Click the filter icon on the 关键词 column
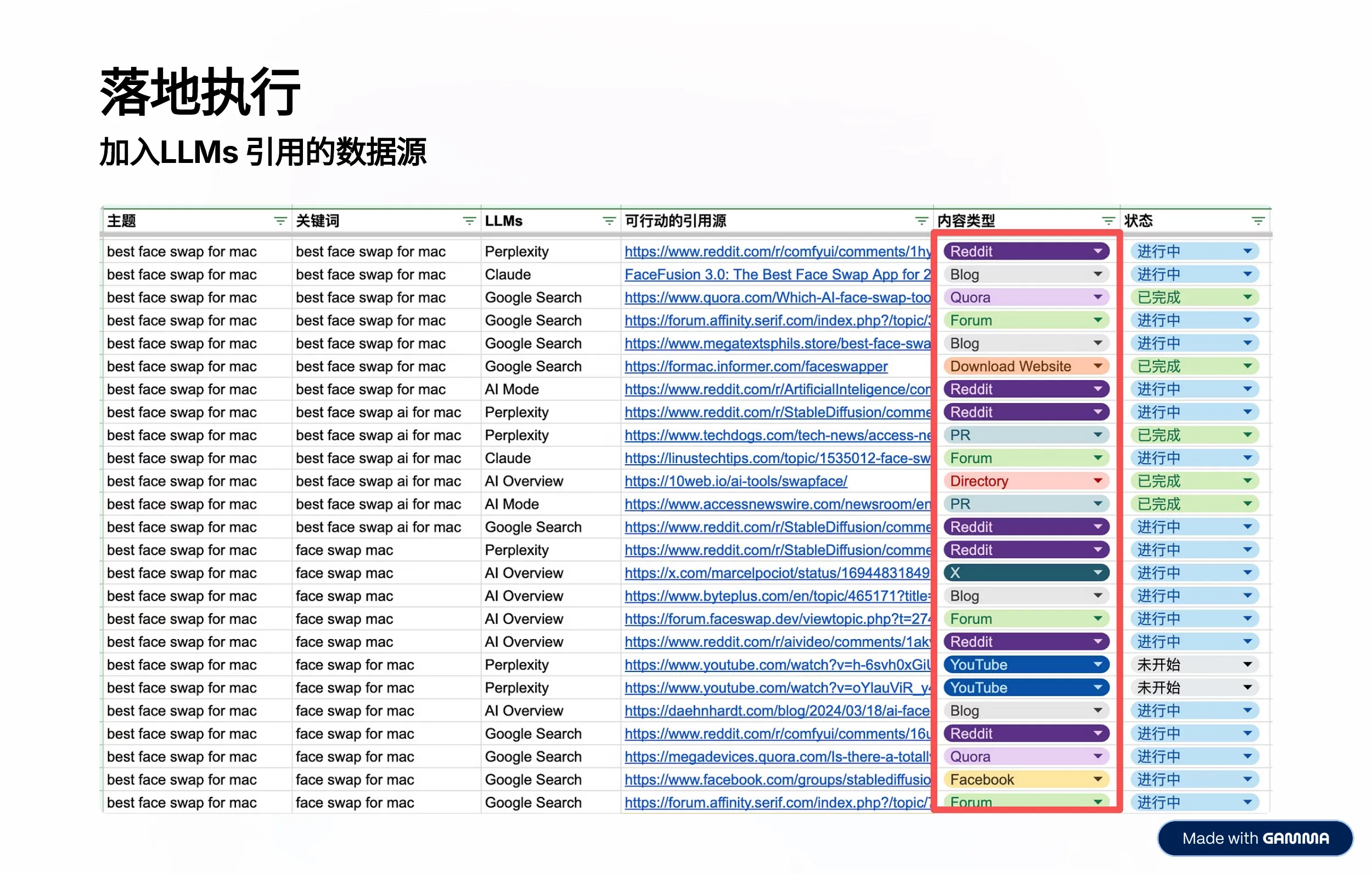Viewport: 1372px width, 875px height. click(x=469, y=221)
